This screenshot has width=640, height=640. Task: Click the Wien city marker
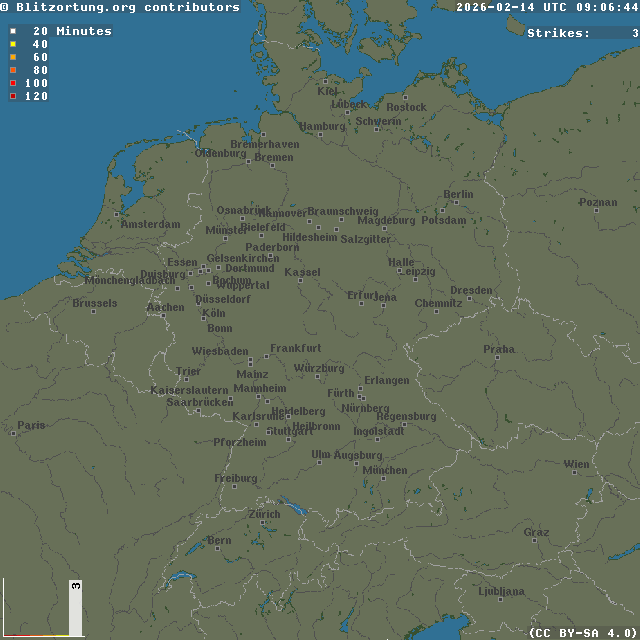click(576, 472)
